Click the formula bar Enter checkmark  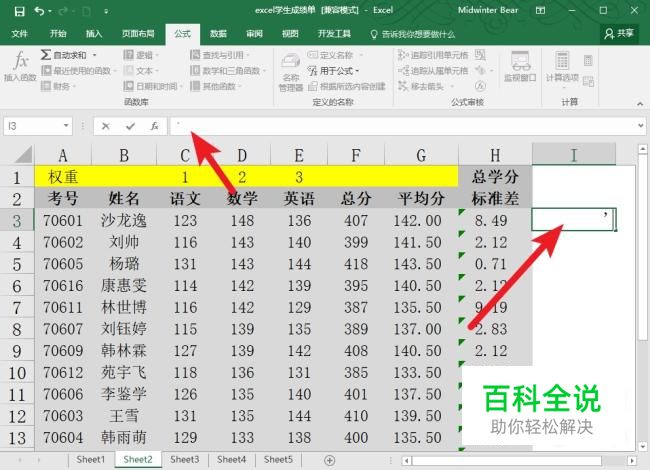pyautogui.click(x=131, y=126)
